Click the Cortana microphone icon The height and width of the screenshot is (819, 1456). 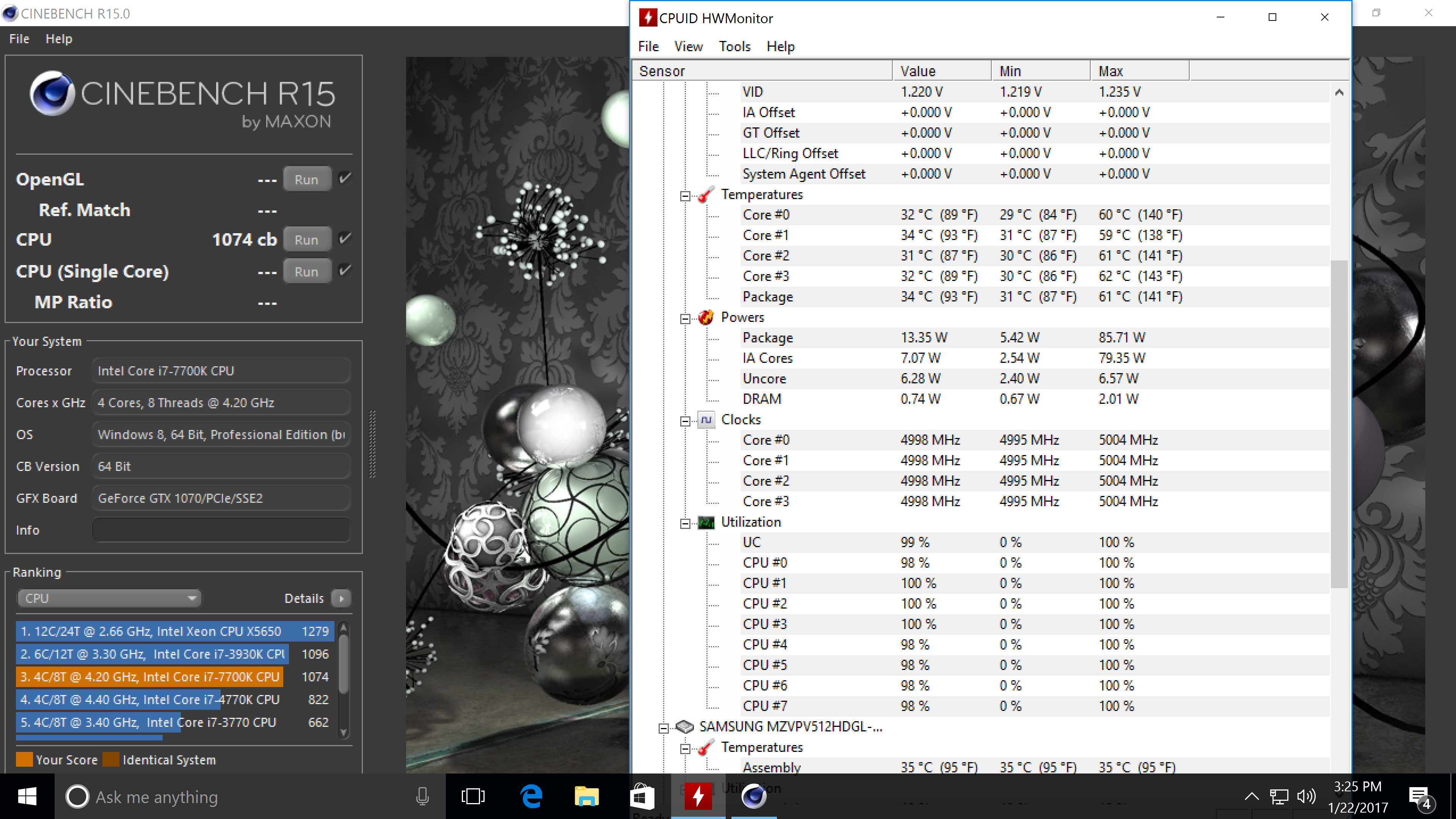422,797
